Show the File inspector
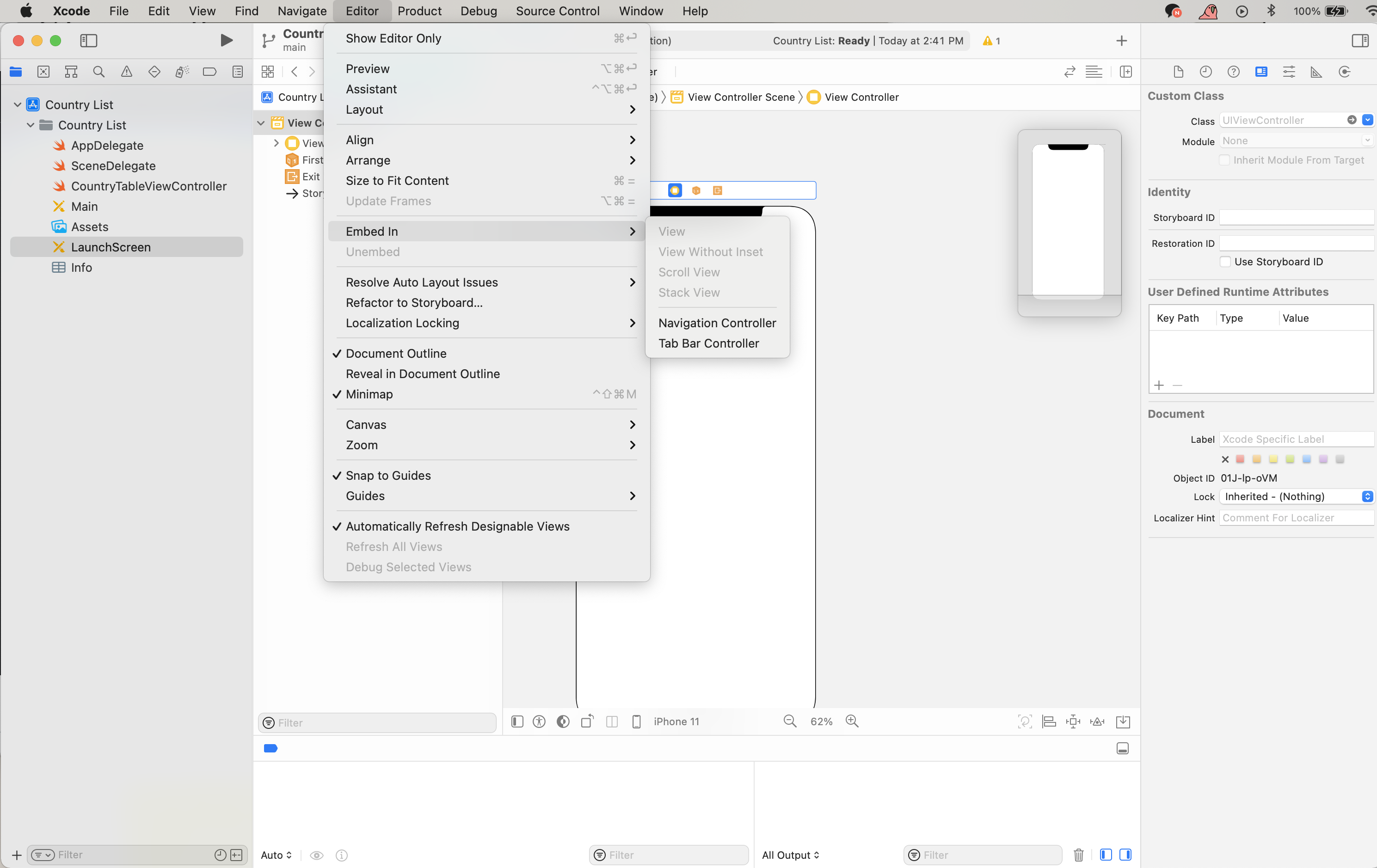Image resolution: width=1377 pixels, height=868 pixels. [1178, 72]
